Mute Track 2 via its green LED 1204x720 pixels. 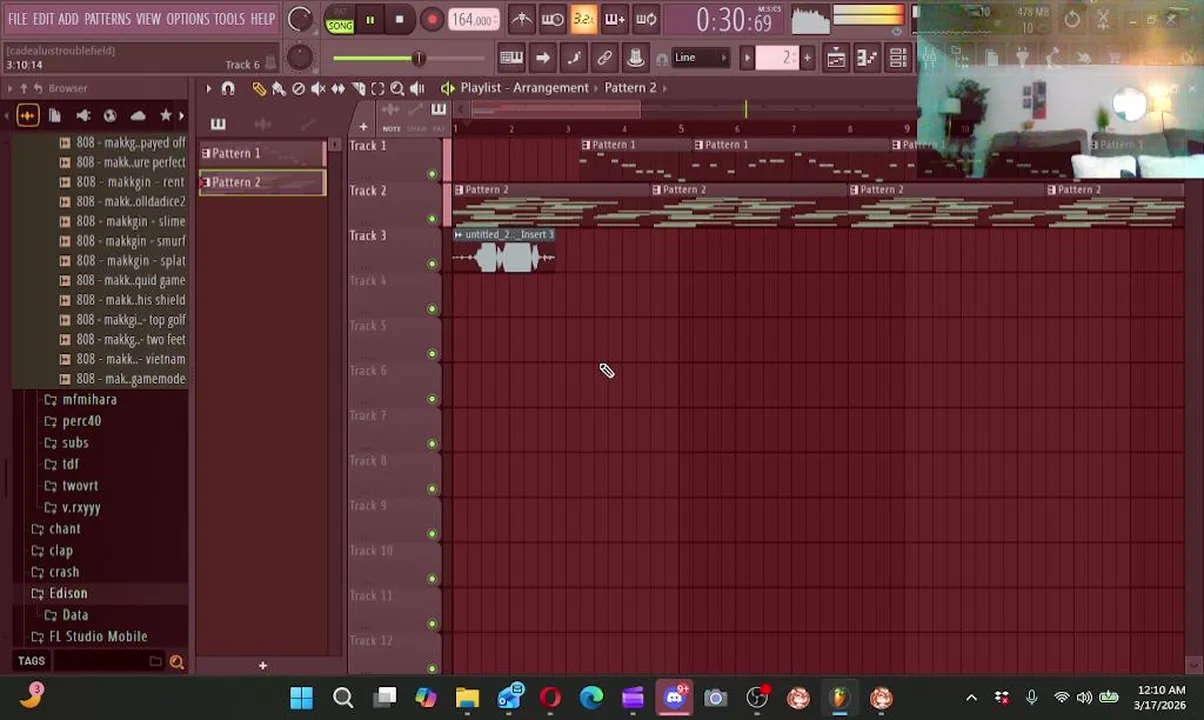[x=432, y=219]
